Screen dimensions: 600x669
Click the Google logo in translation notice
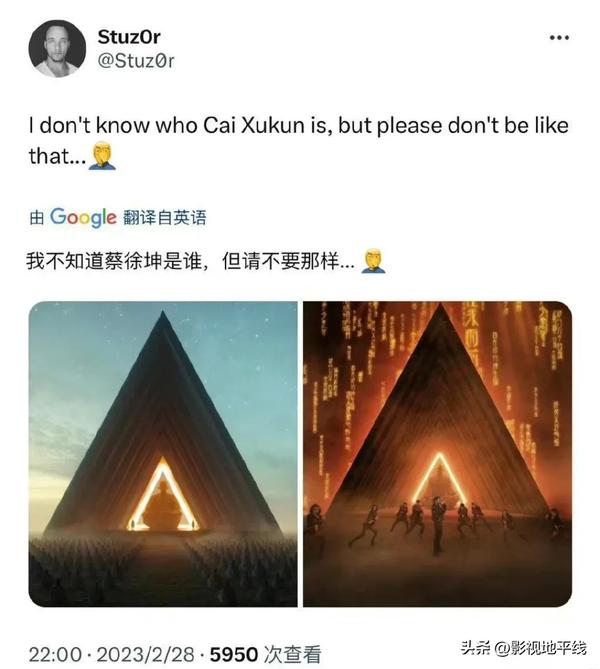point(83,218)
